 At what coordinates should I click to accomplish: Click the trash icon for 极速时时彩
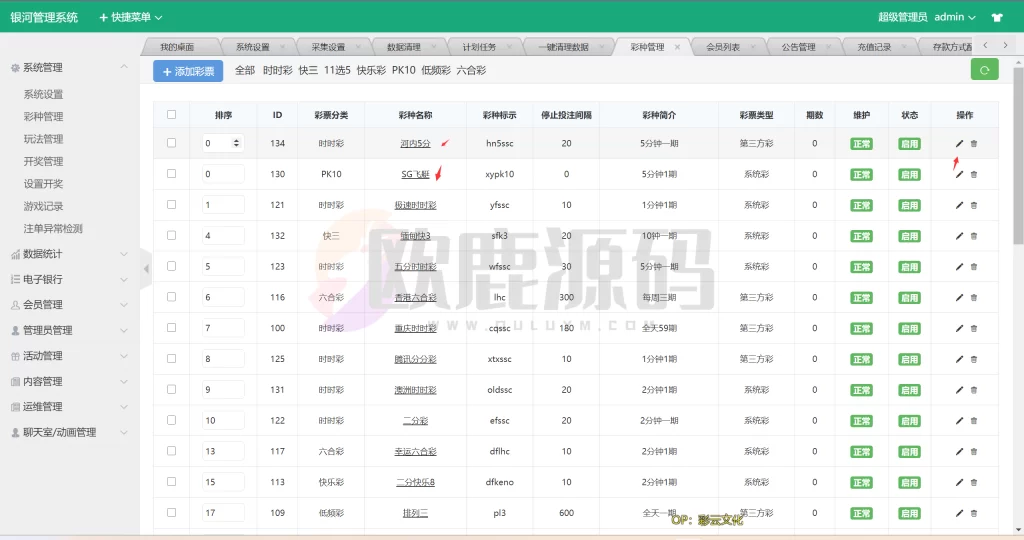[x=974, y=205]
